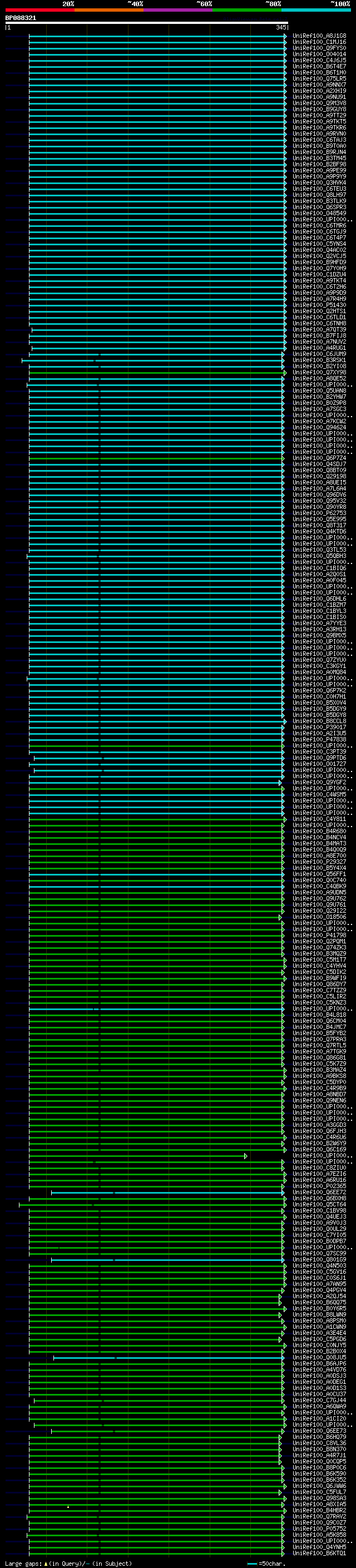Select the UniRef100_A9NNX7 label

[x=319, y=85]
